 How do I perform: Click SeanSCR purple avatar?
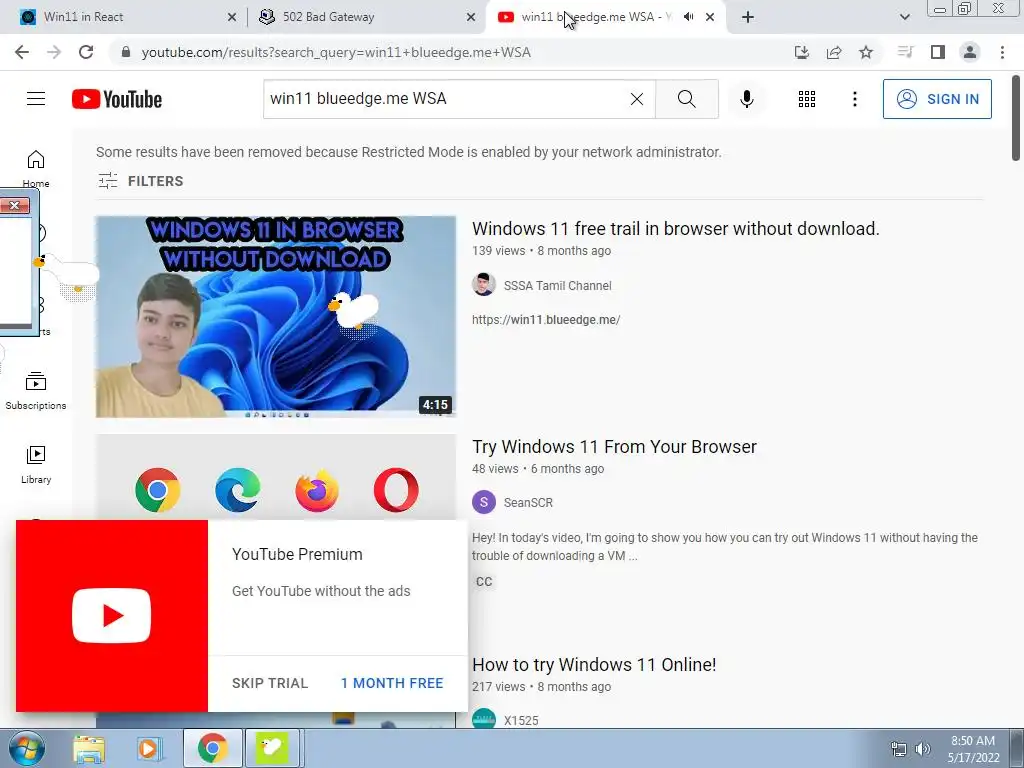point(483,502)
